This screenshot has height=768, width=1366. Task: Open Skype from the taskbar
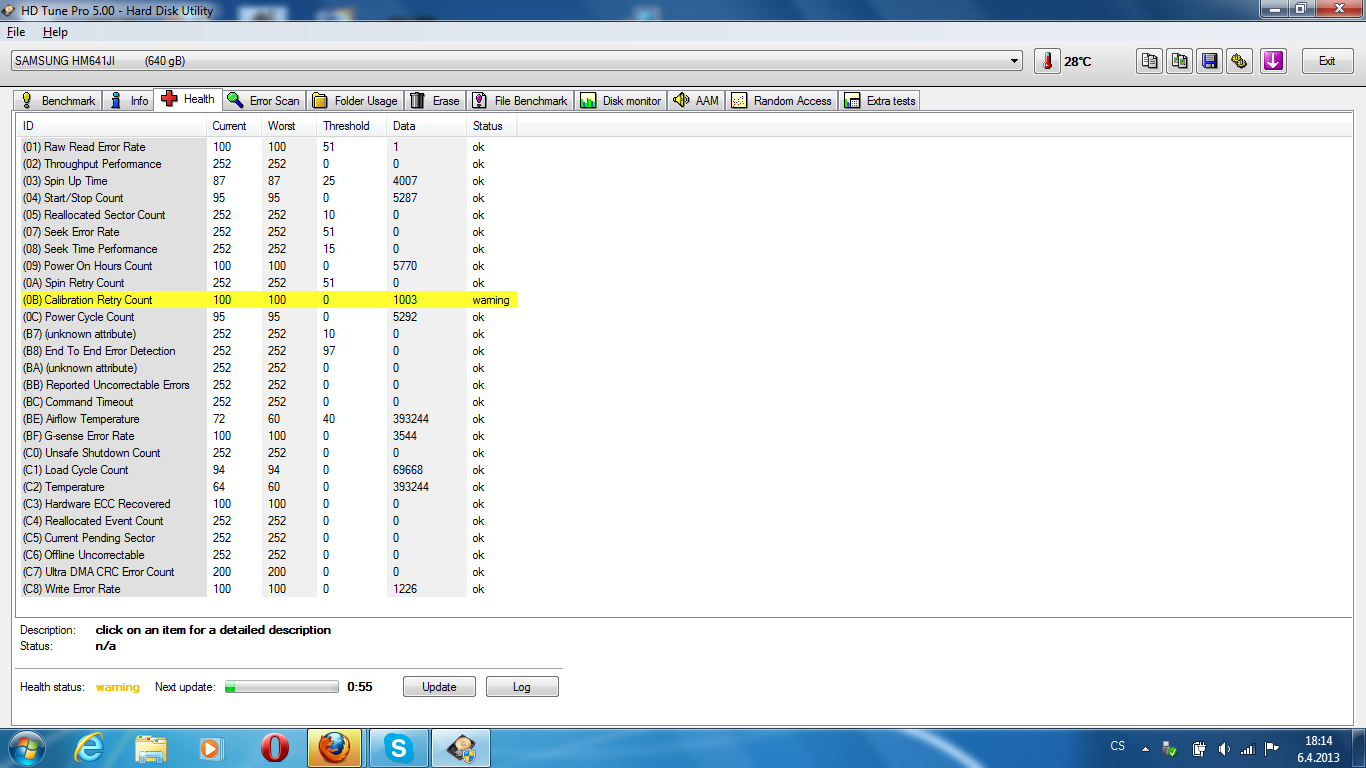[399, 748]
